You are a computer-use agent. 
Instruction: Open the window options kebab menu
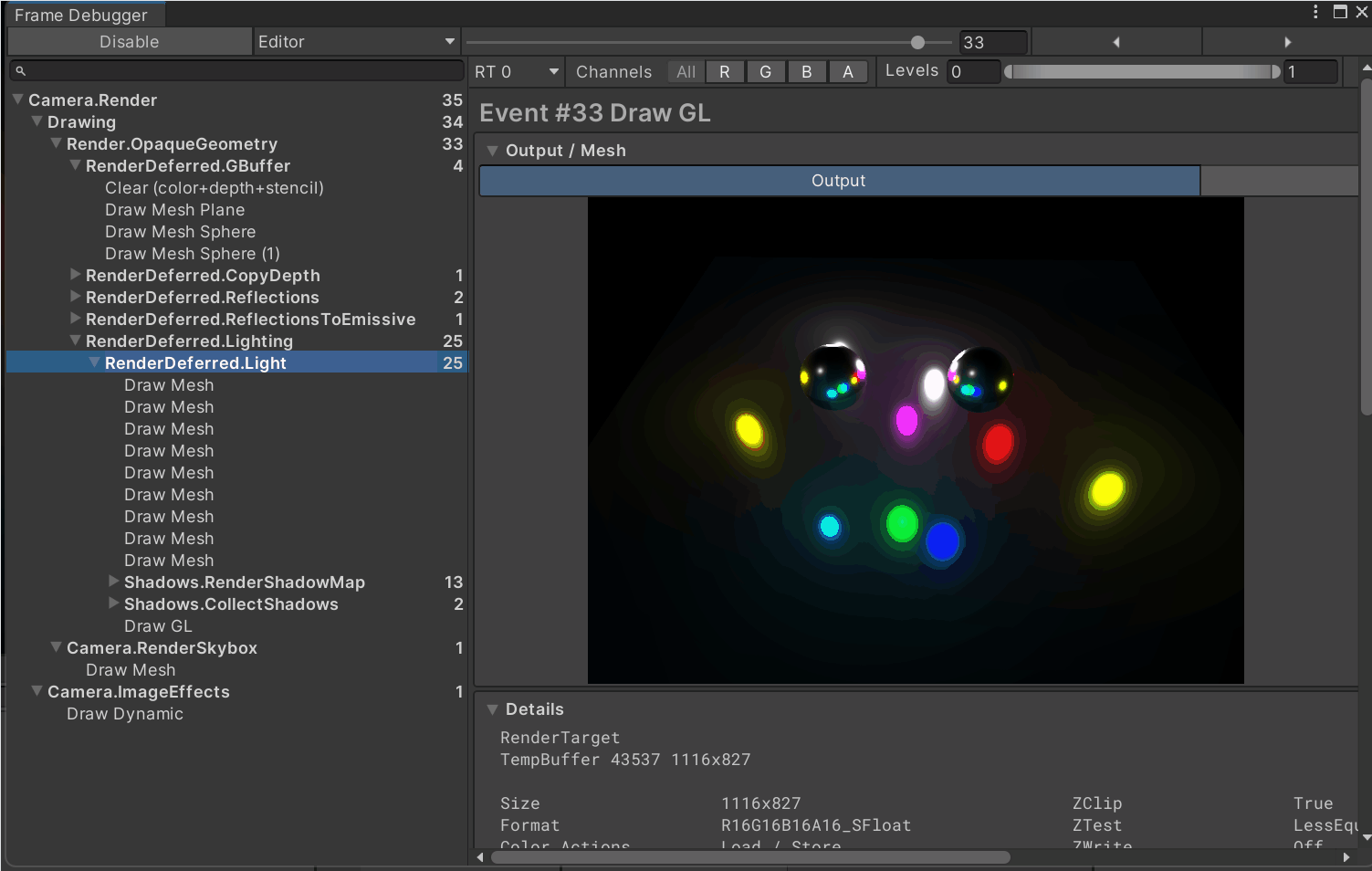pyautogui.click(x=1315, y=12)
